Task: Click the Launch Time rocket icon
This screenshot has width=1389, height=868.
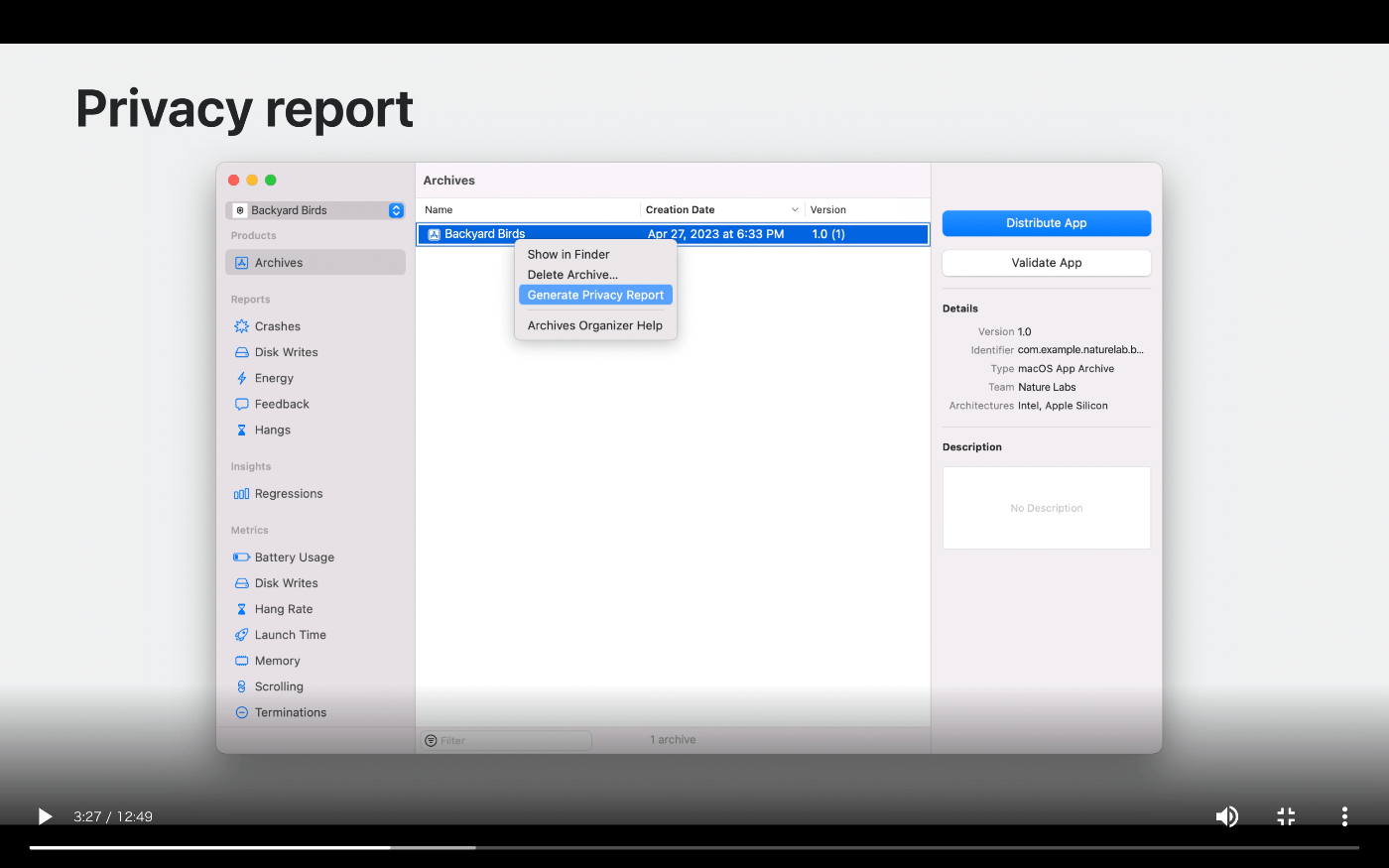Action: (241, 635)
